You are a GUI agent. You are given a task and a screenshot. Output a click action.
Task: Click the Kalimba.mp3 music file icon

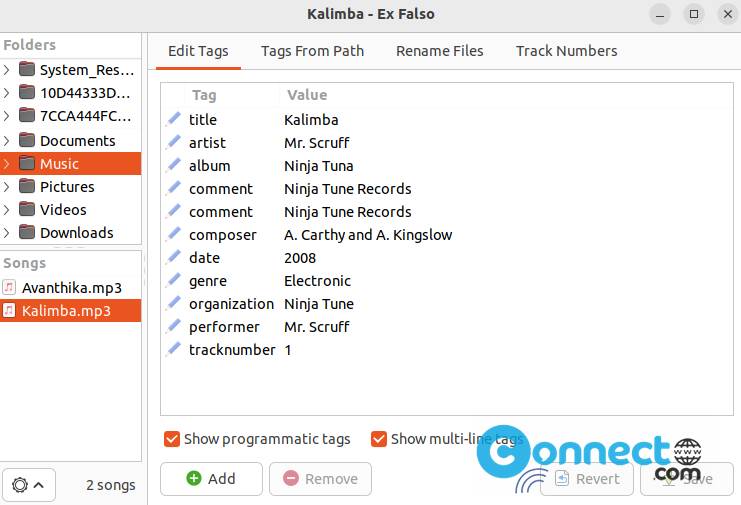[x=9, y=310]
